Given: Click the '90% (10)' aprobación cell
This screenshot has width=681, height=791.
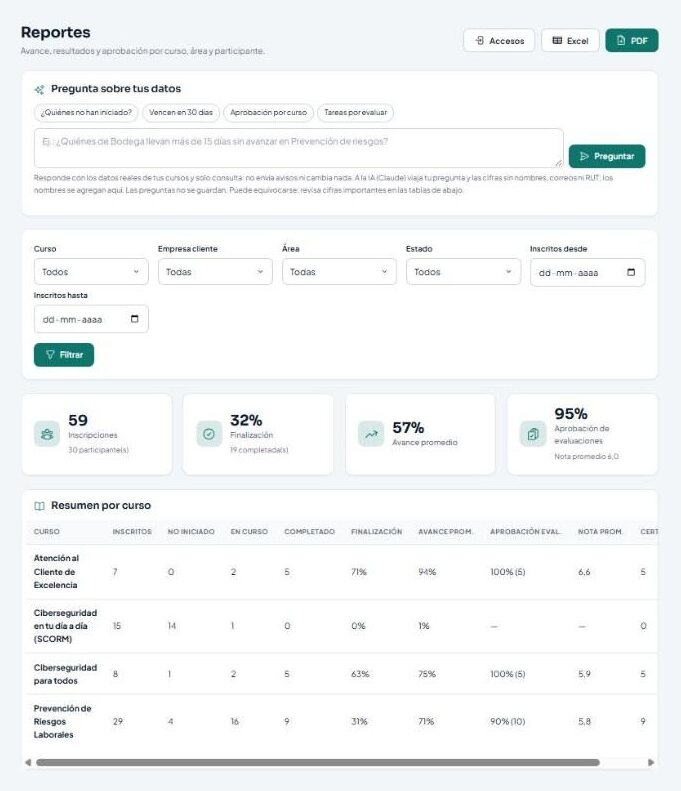Looking at the screenshot, I should tap(507, 721).
